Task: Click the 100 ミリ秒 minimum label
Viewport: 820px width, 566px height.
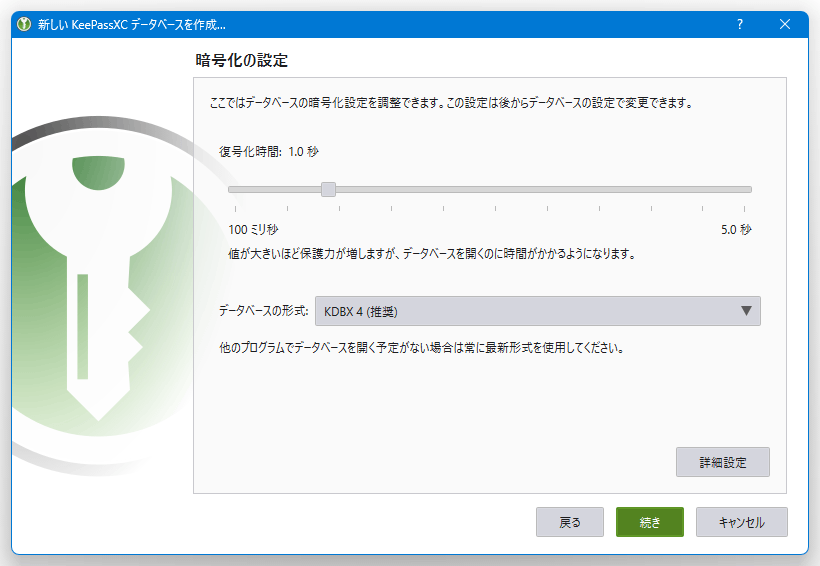Action: click(x=254, y=230)
